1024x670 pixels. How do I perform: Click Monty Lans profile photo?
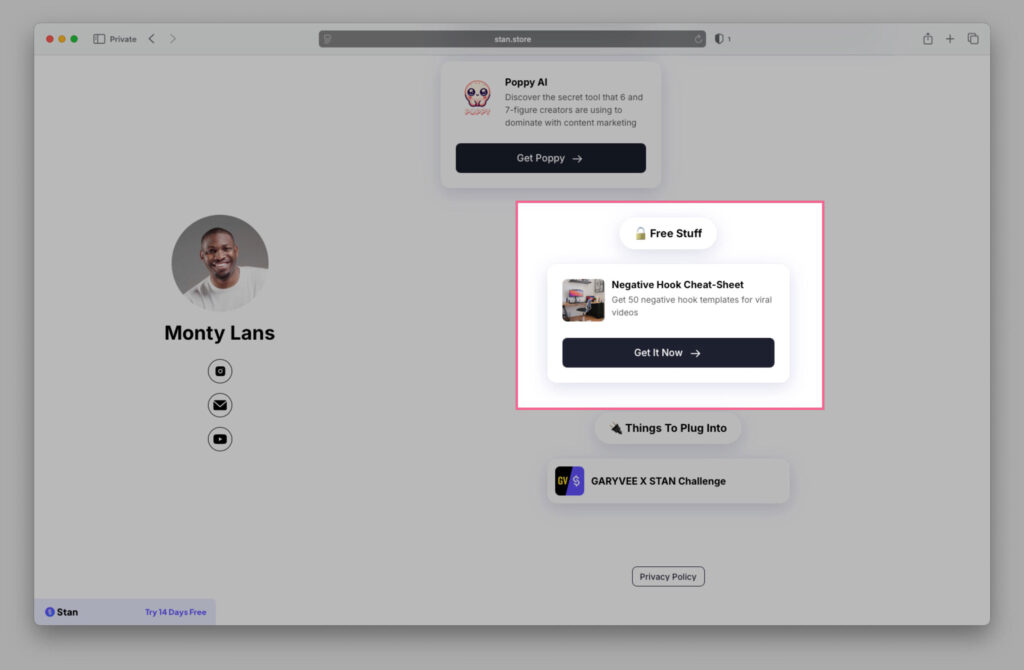[x=220, y=262]
